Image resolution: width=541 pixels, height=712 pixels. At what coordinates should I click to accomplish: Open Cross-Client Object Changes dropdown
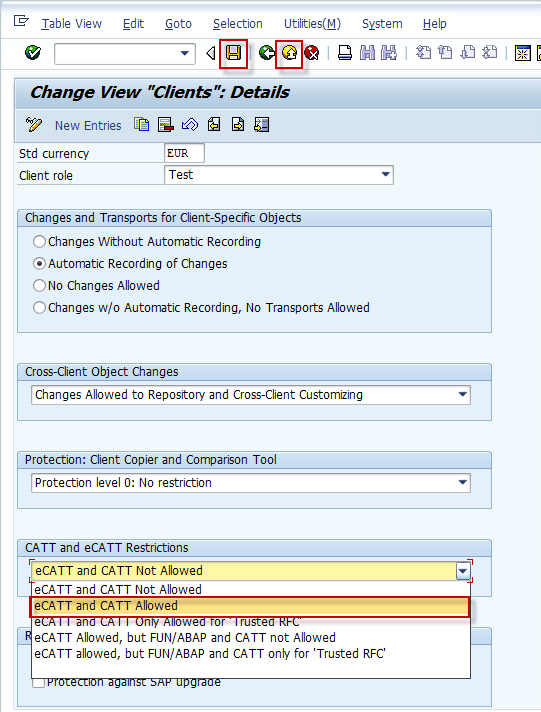[462, 395]
